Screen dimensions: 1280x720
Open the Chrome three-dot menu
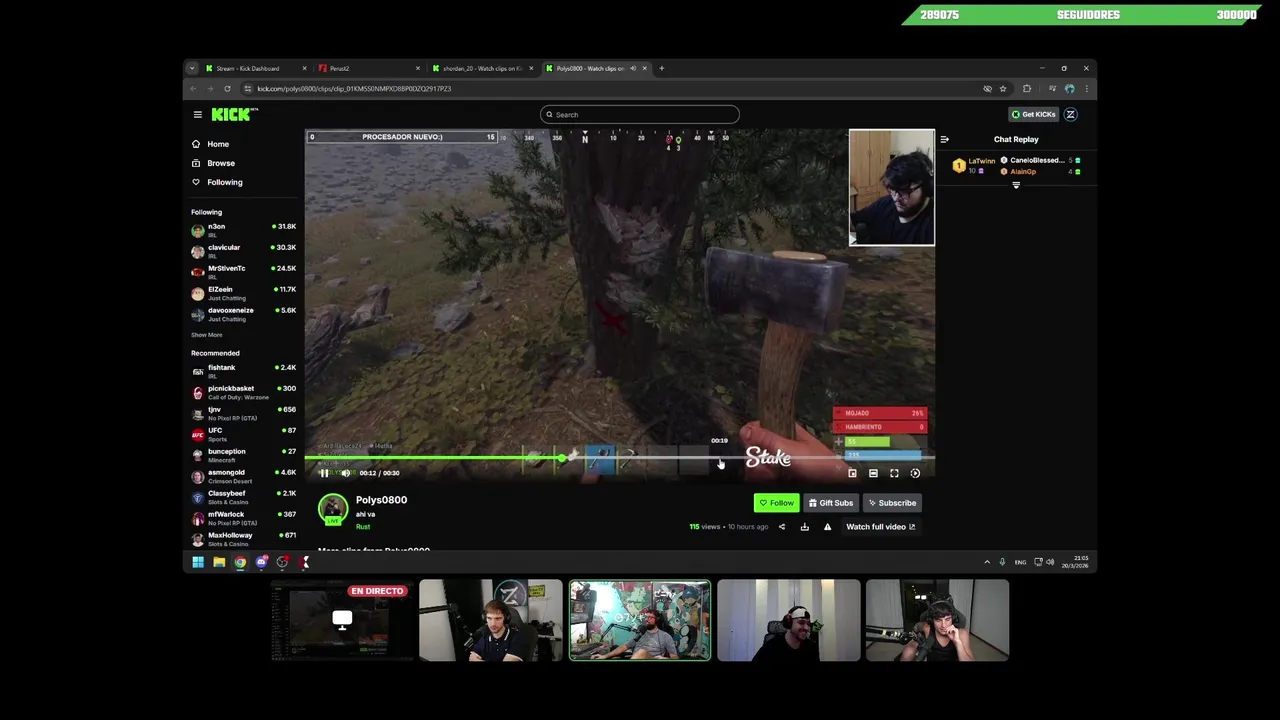(x=1087, y=89)
